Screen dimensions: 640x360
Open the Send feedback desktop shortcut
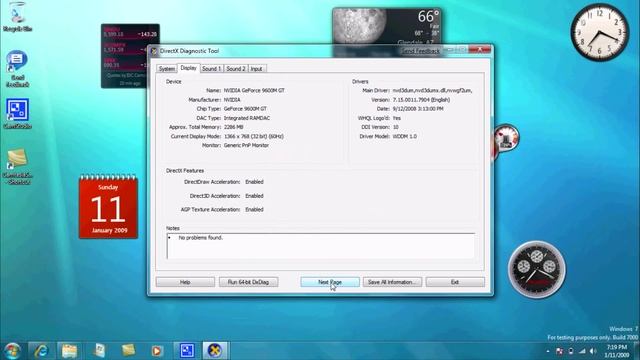click(17, 69)
